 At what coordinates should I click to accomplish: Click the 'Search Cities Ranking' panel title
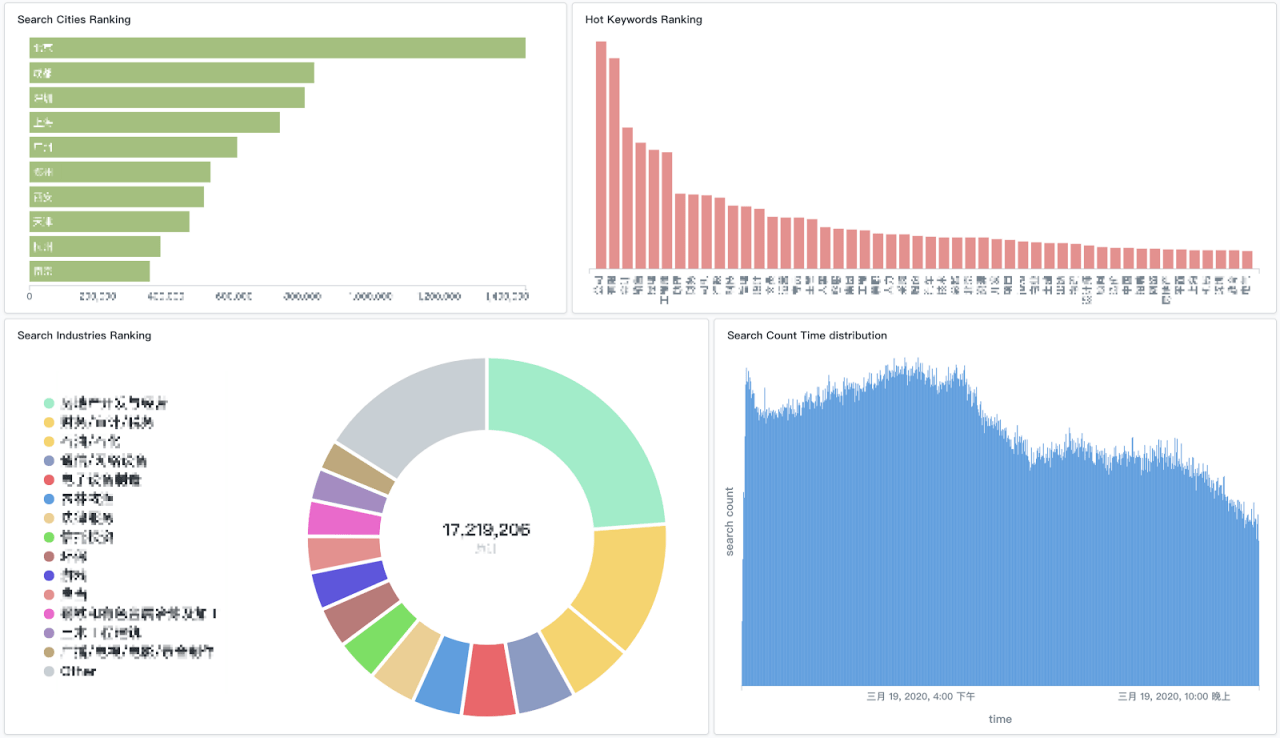tap(74, 20)
